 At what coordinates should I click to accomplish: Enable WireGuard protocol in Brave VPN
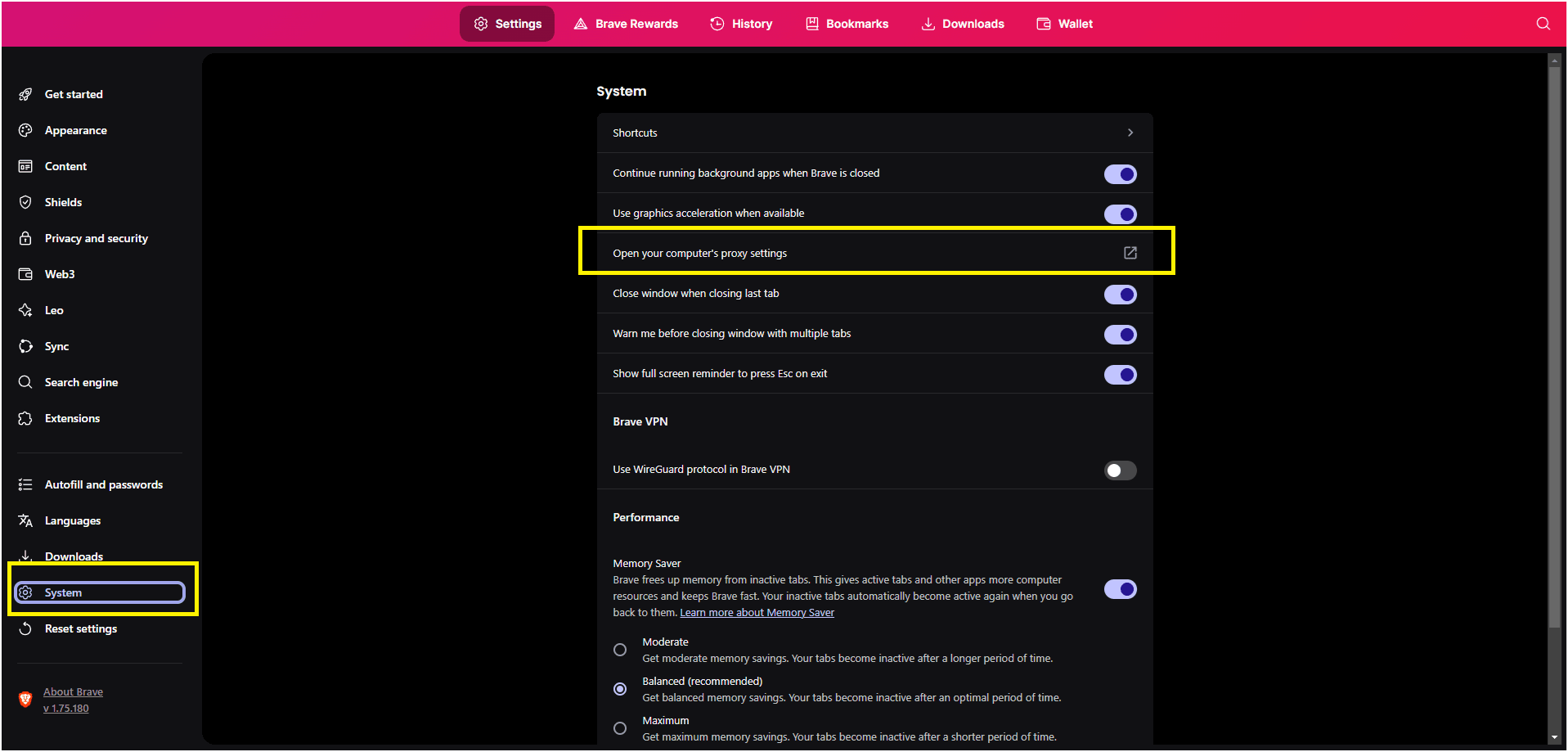click(1120, 470)
